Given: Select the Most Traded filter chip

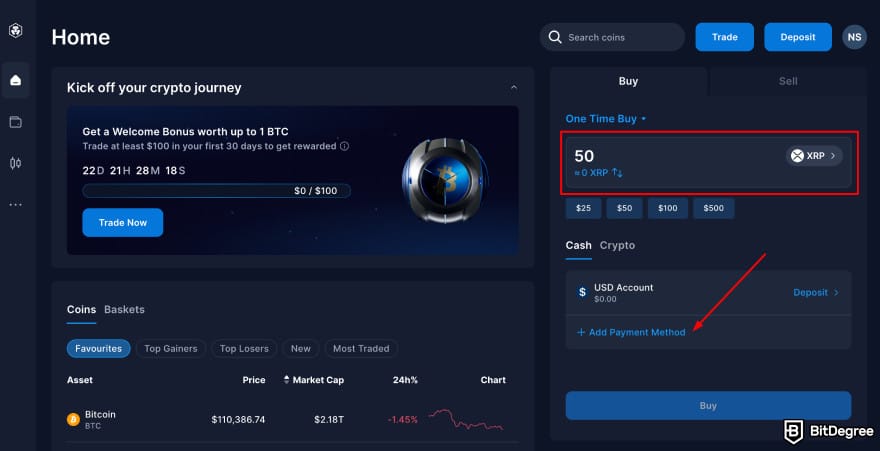Looking at the screenshot, I should 361,348.
